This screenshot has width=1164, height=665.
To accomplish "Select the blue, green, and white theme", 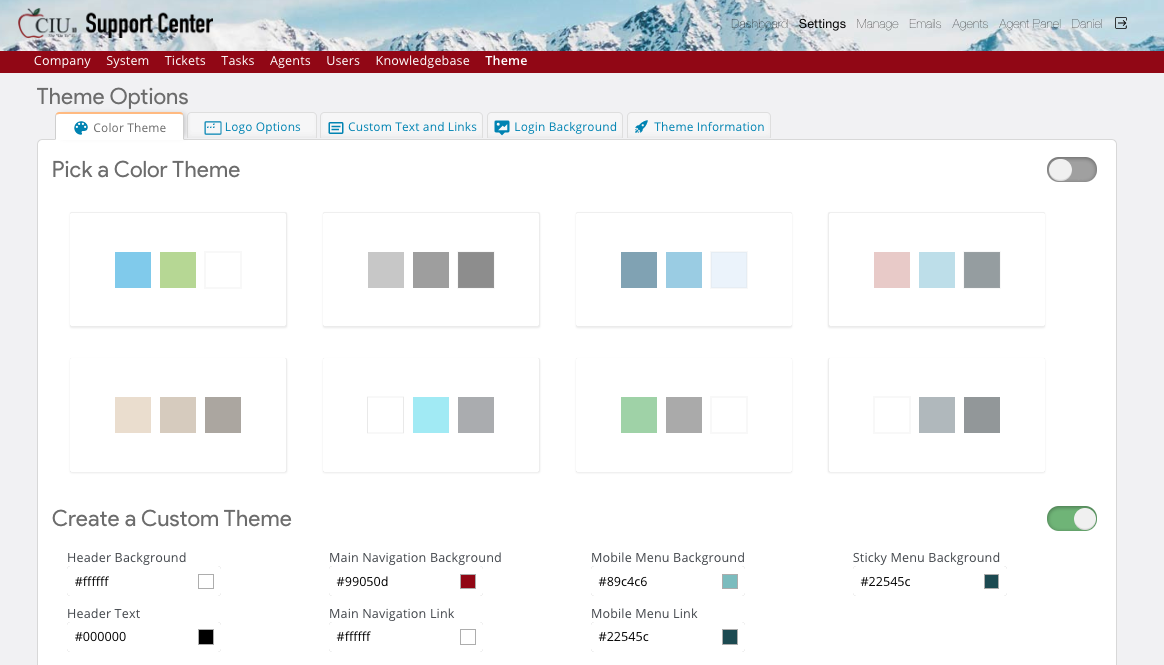I will 178,269.
